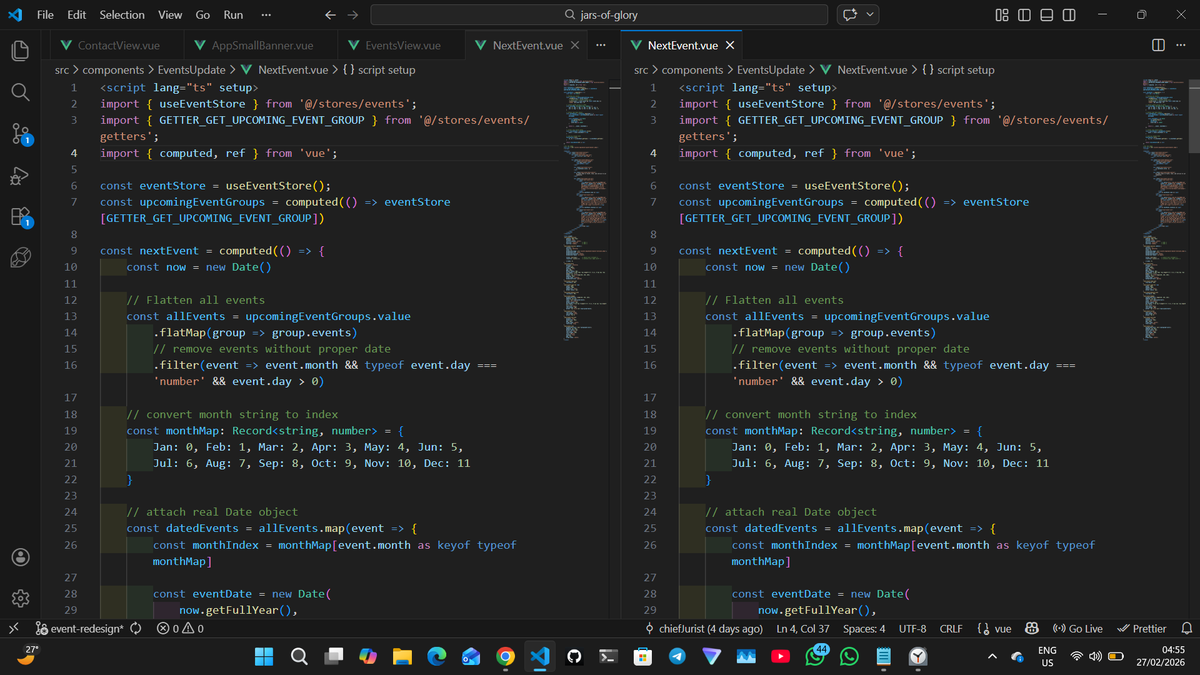This screenshot has height=675, width=1200.
Task: Open the Edit menu
Action: 77,15
